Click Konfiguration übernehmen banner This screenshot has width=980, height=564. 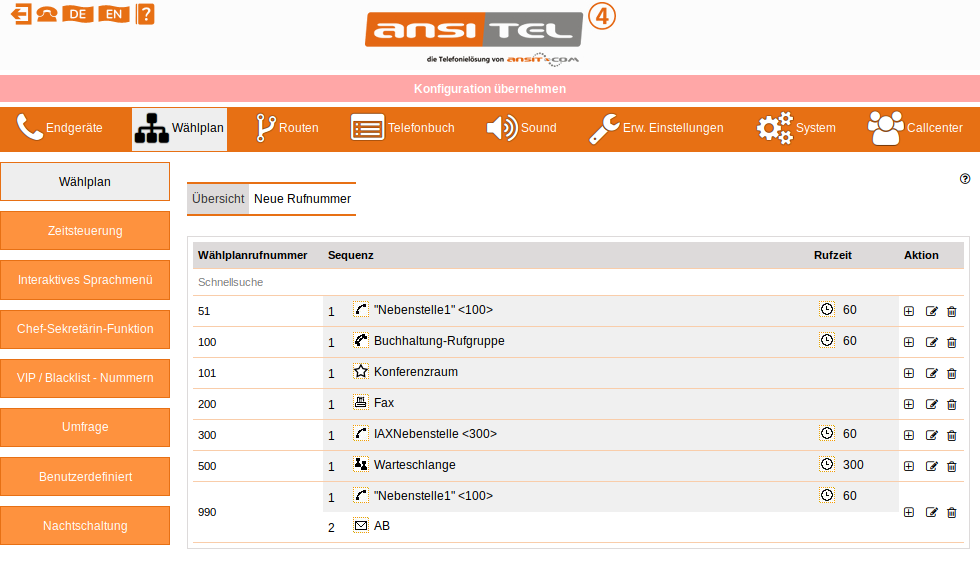click(490, 89)
